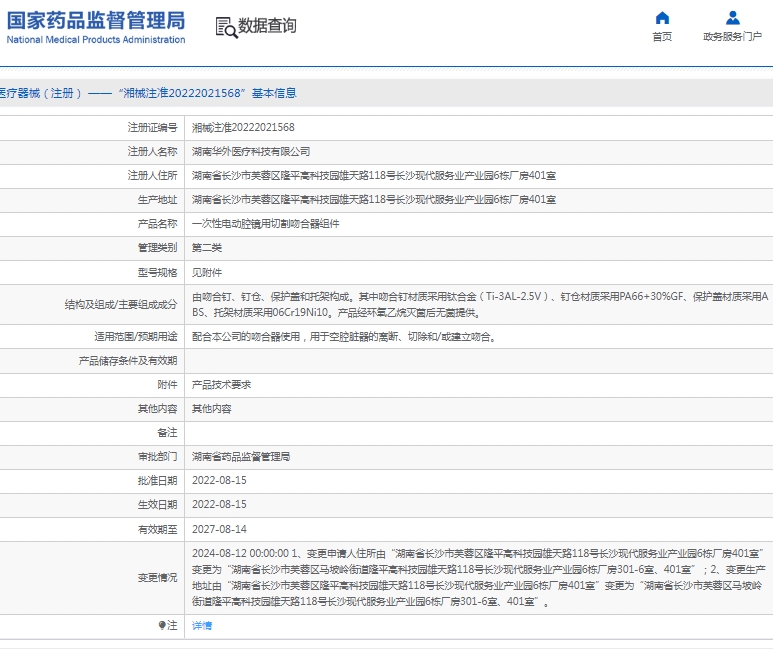Click National Medical Products Administration subtitle
773x649 pixels.
pyautogui.click(x=96, y=39)
